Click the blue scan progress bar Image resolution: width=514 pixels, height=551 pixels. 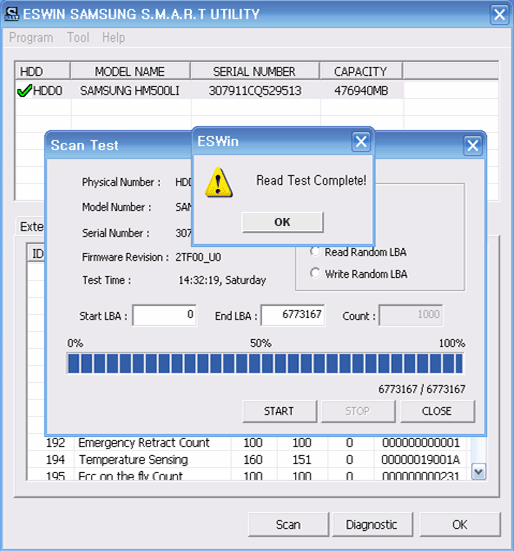click(265, 363)
